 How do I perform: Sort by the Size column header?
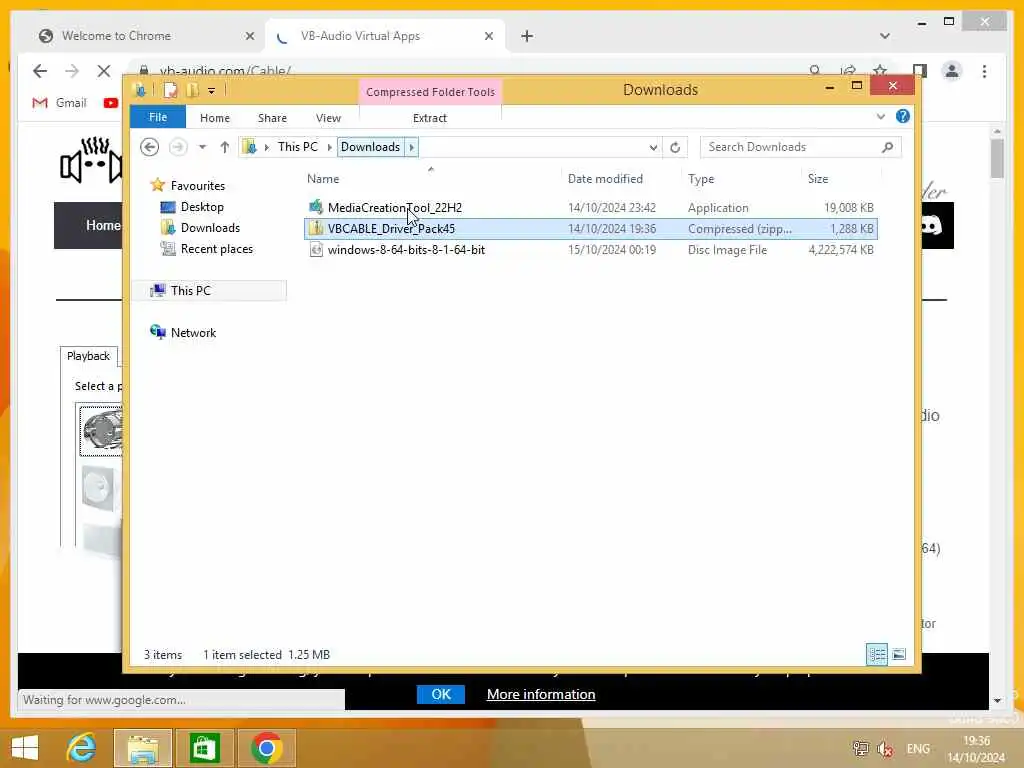818,179
